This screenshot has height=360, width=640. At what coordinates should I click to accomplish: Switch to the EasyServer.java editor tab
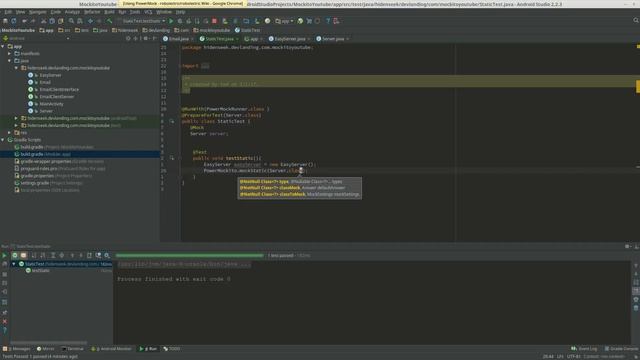click(x=290, y=39)
